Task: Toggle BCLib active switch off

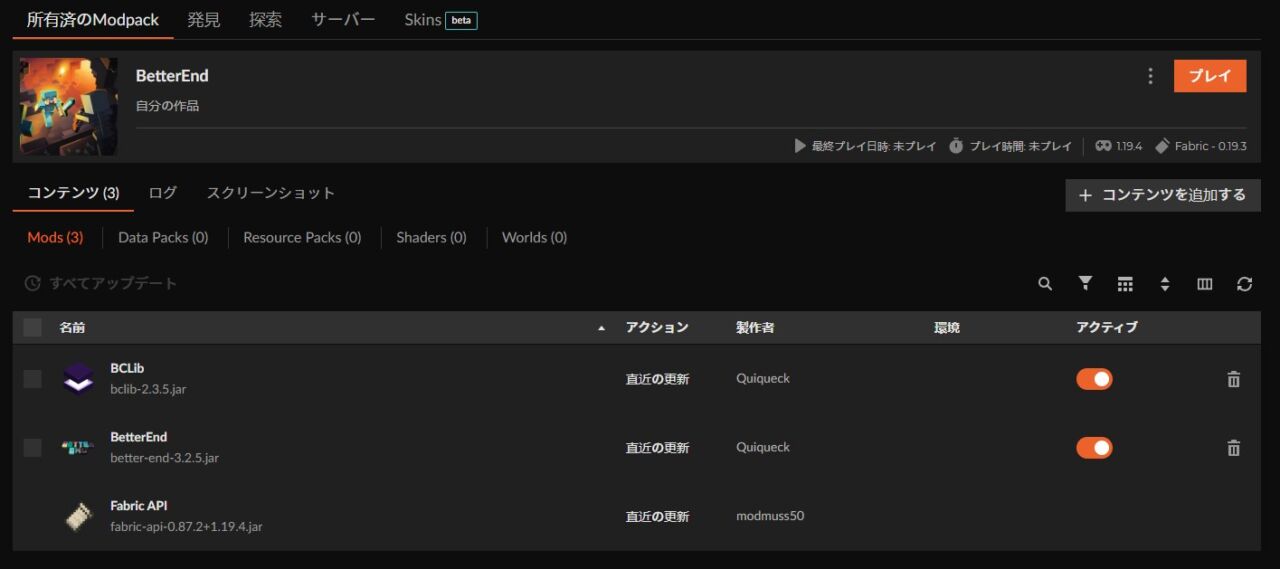Action: (1094, 379)
